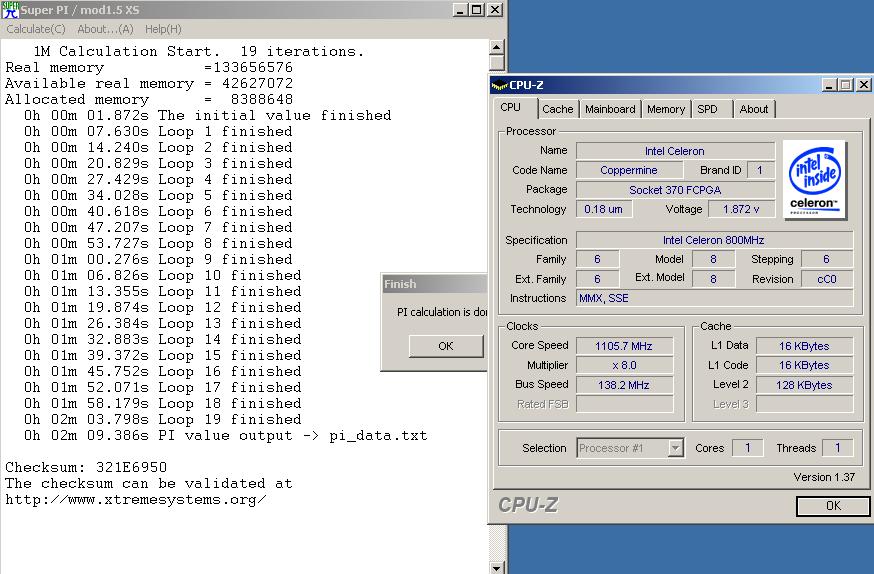Maximize the Super PI window

tap(477, 9)
